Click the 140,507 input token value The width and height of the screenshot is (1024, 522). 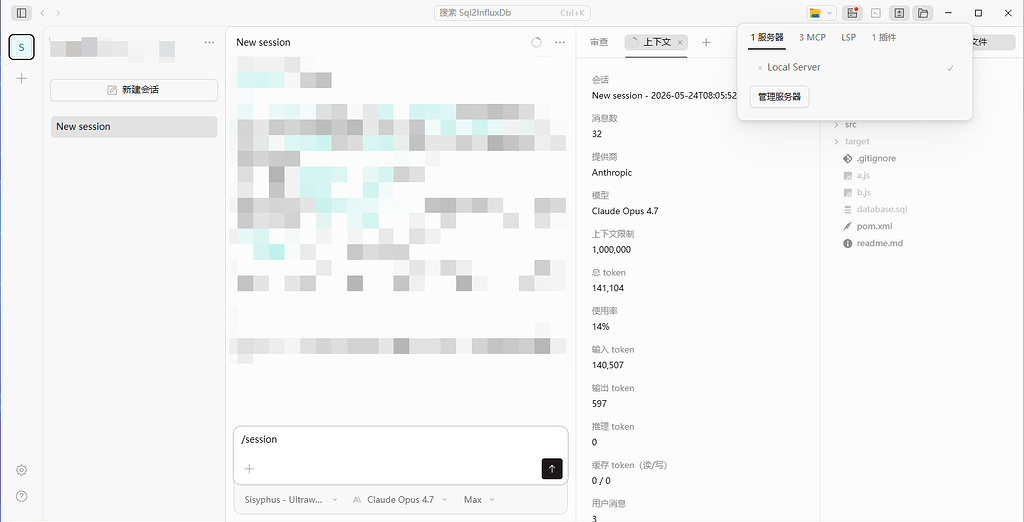coord(607,365)
